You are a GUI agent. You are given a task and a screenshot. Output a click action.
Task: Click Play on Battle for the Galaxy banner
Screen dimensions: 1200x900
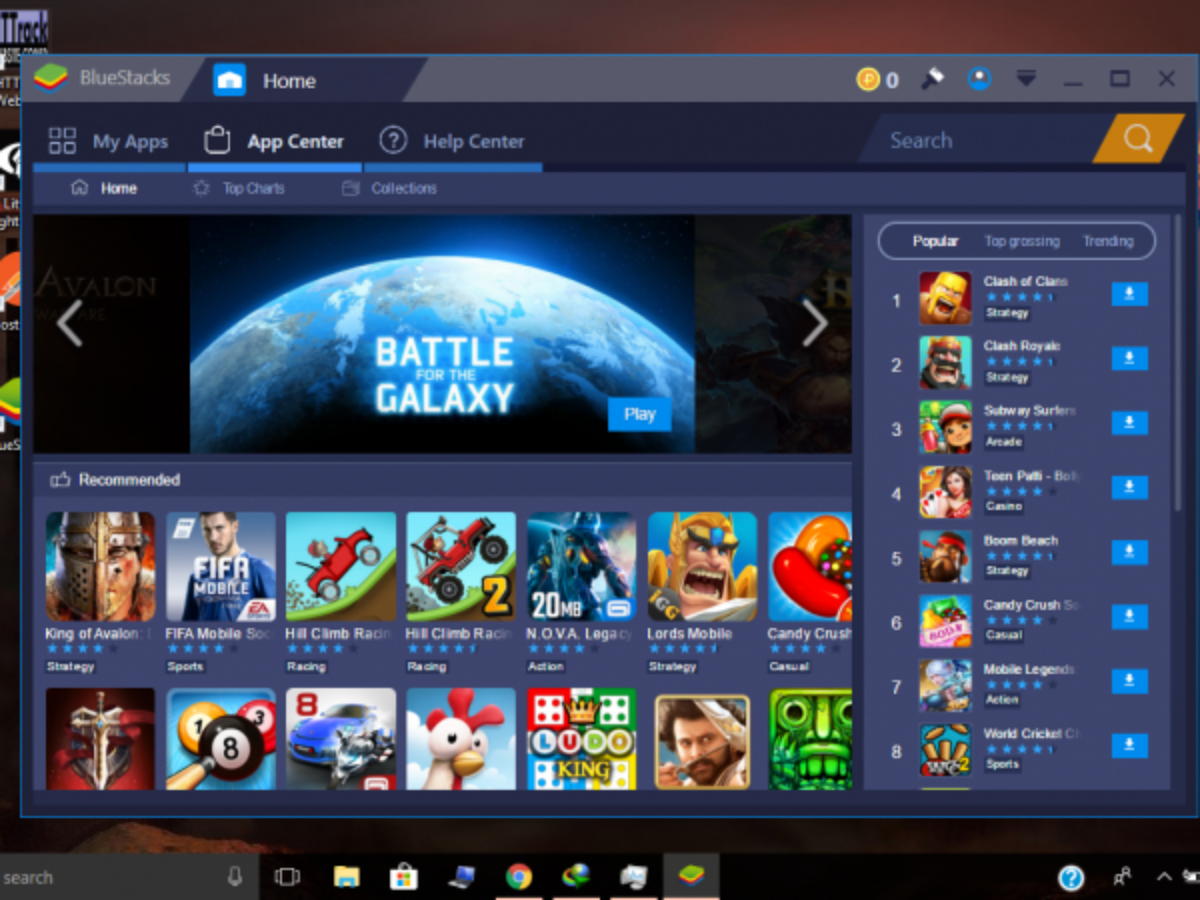click(639, 414)
